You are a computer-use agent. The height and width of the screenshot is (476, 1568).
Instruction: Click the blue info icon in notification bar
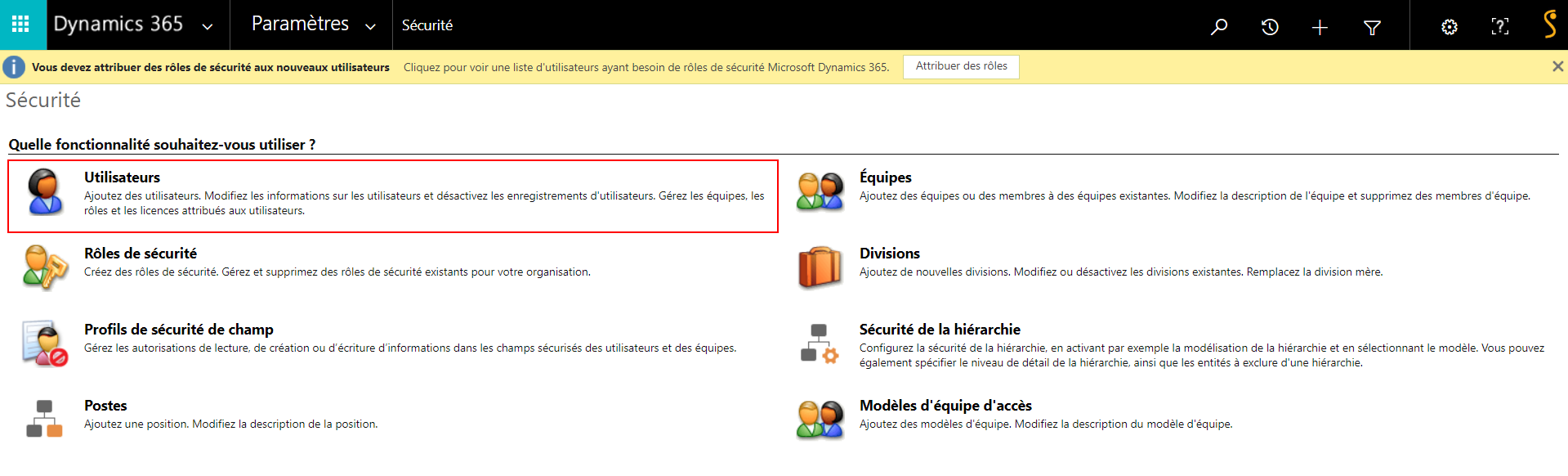tap(14, 67)
